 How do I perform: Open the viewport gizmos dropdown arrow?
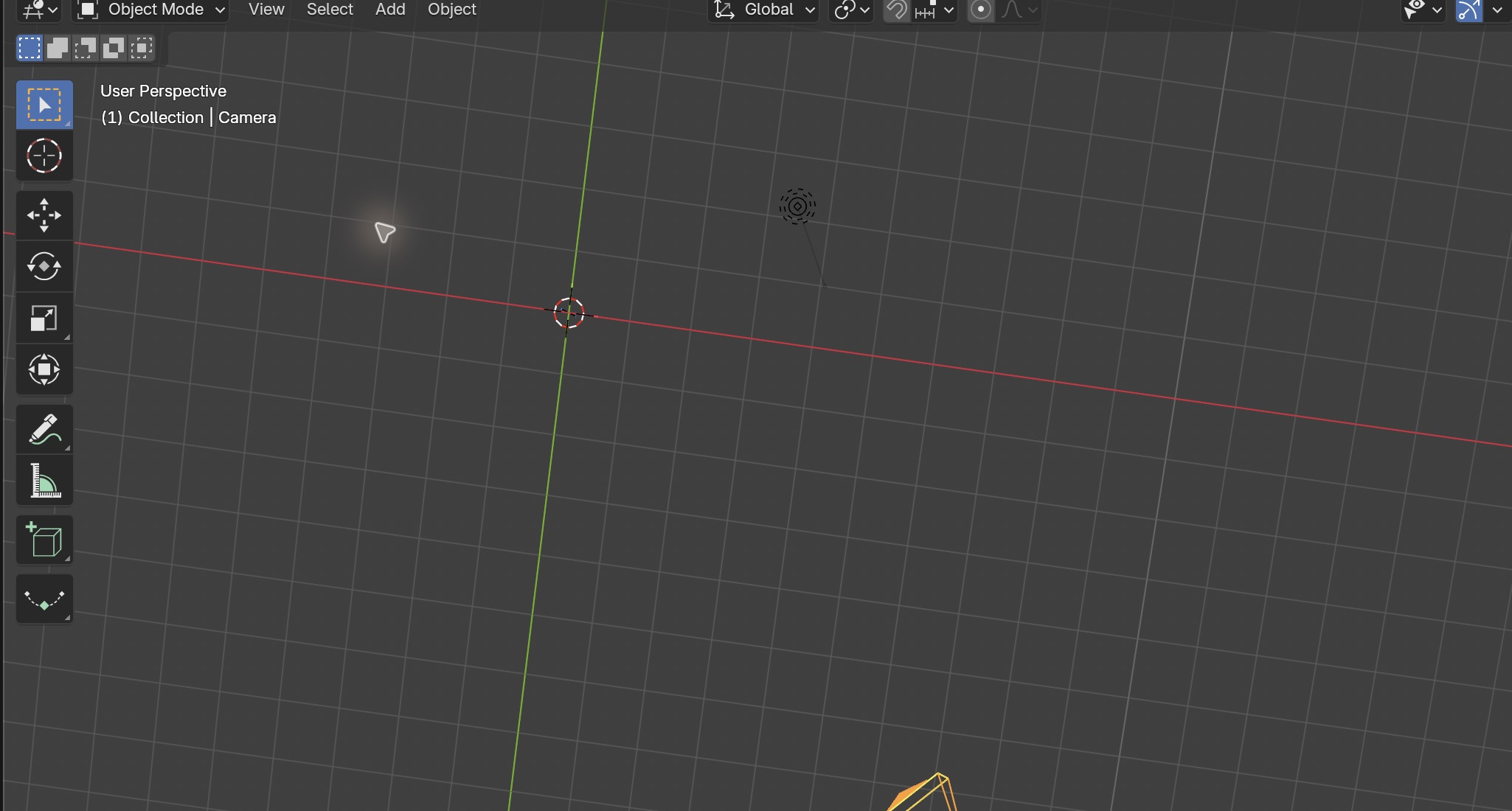(x=1497, y=10)
